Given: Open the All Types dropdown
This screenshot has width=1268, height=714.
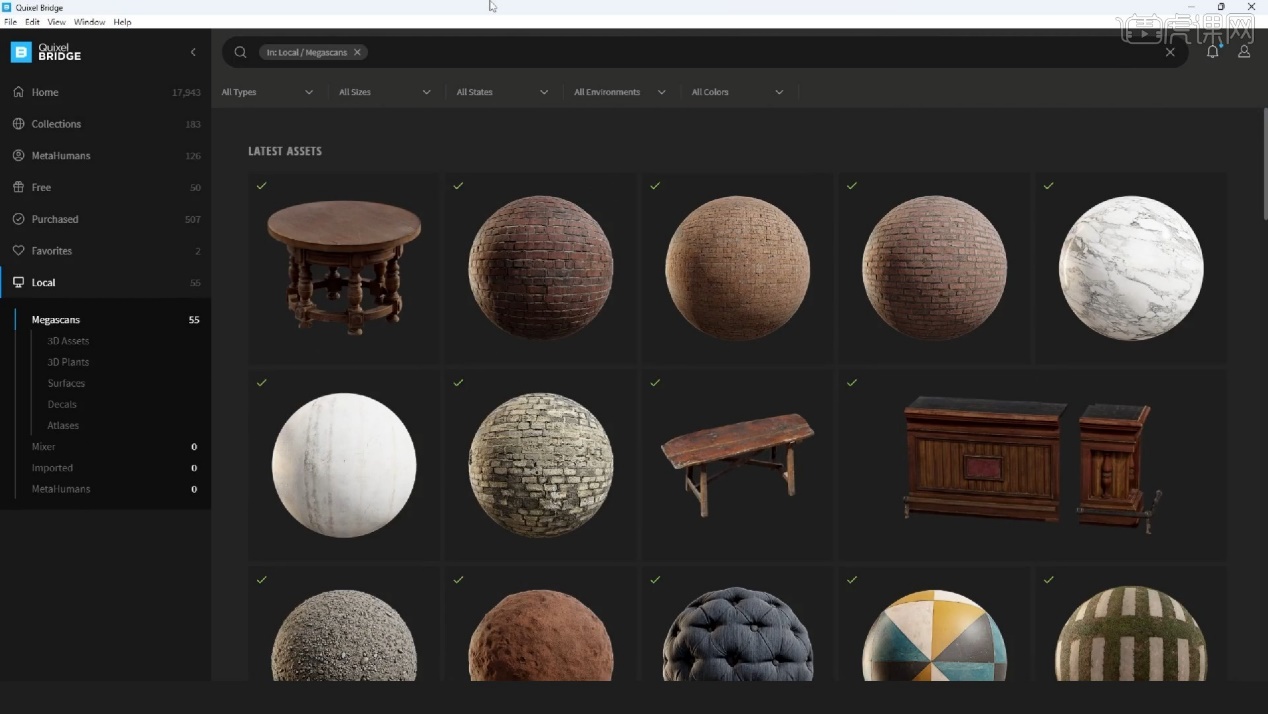Looking at the screenshot, I should [x=267, y=92].
